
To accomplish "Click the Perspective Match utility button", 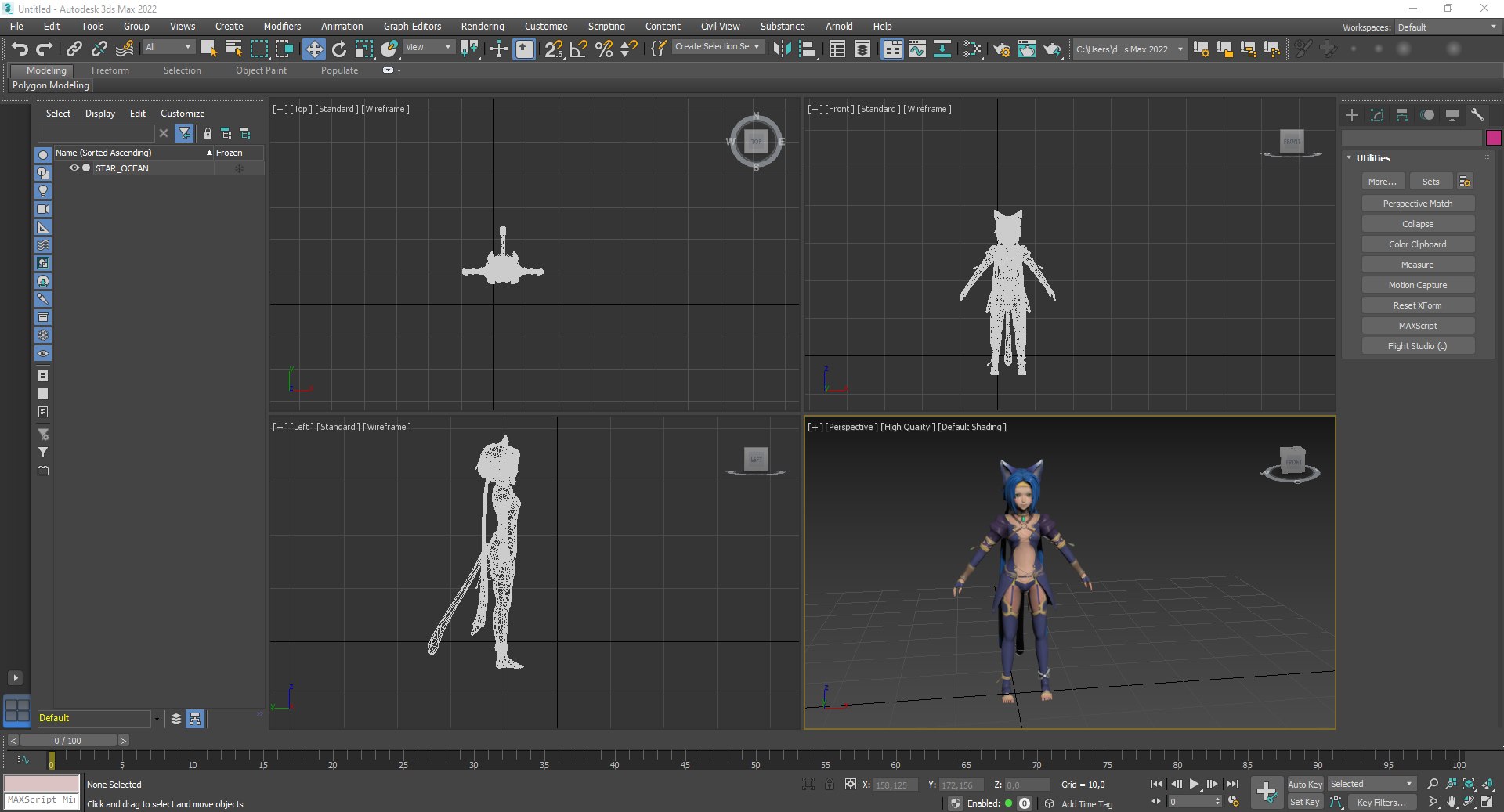I will point(1418,204).
